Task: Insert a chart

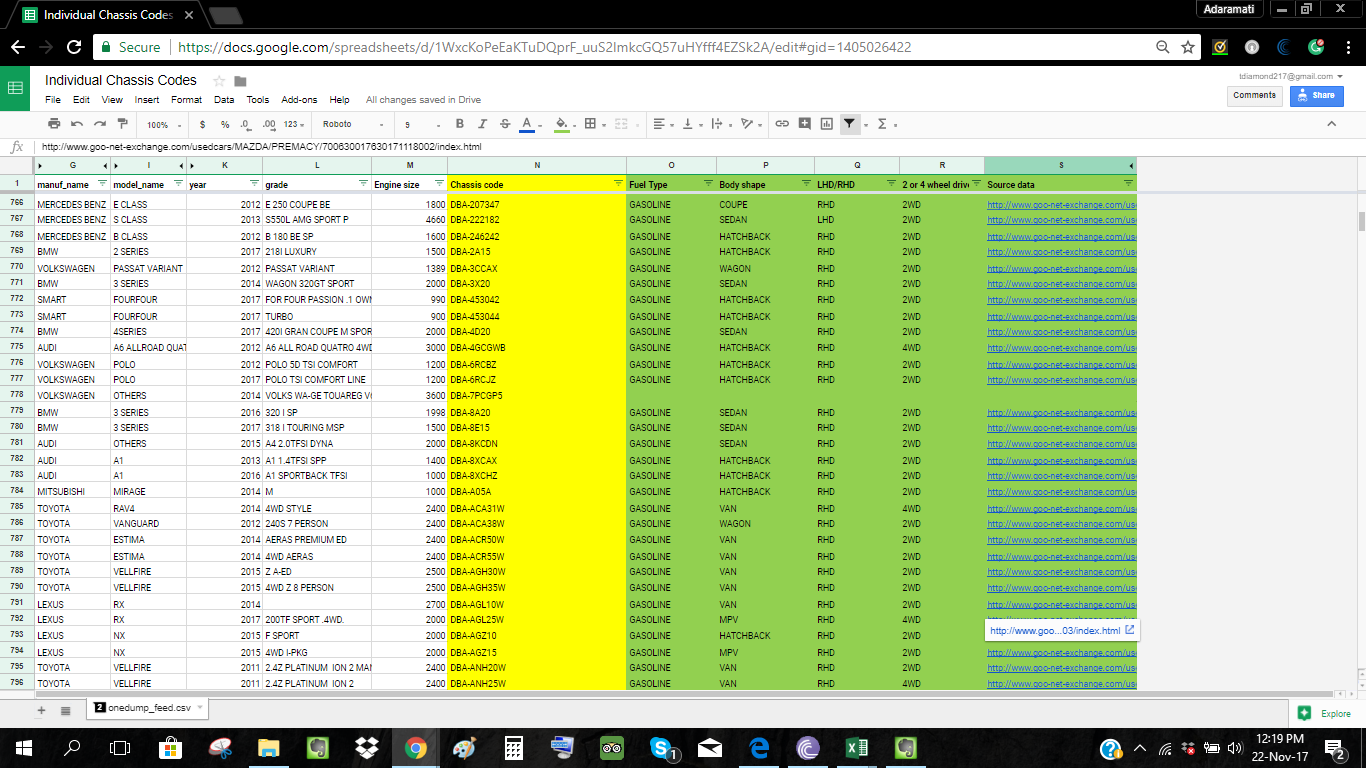Action: pos(827,124)
